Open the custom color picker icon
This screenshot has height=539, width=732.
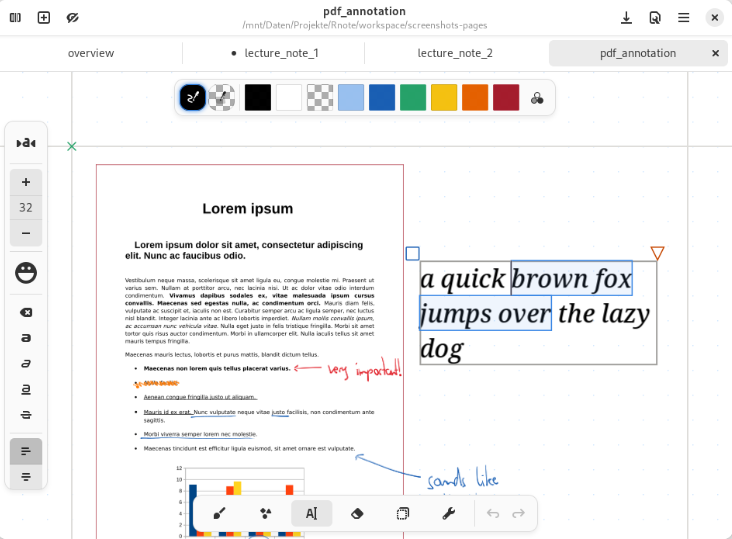point(537,98)
